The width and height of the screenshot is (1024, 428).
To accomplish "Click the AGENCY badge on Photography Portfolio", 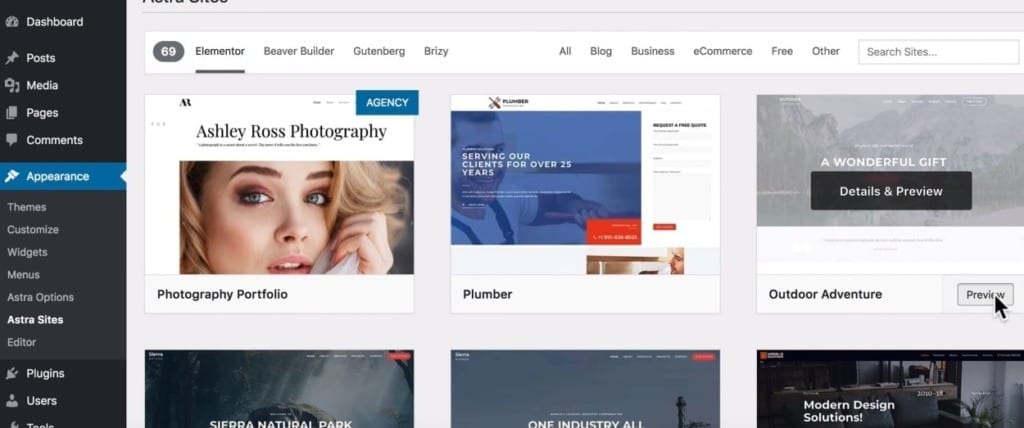I will 387,103.
